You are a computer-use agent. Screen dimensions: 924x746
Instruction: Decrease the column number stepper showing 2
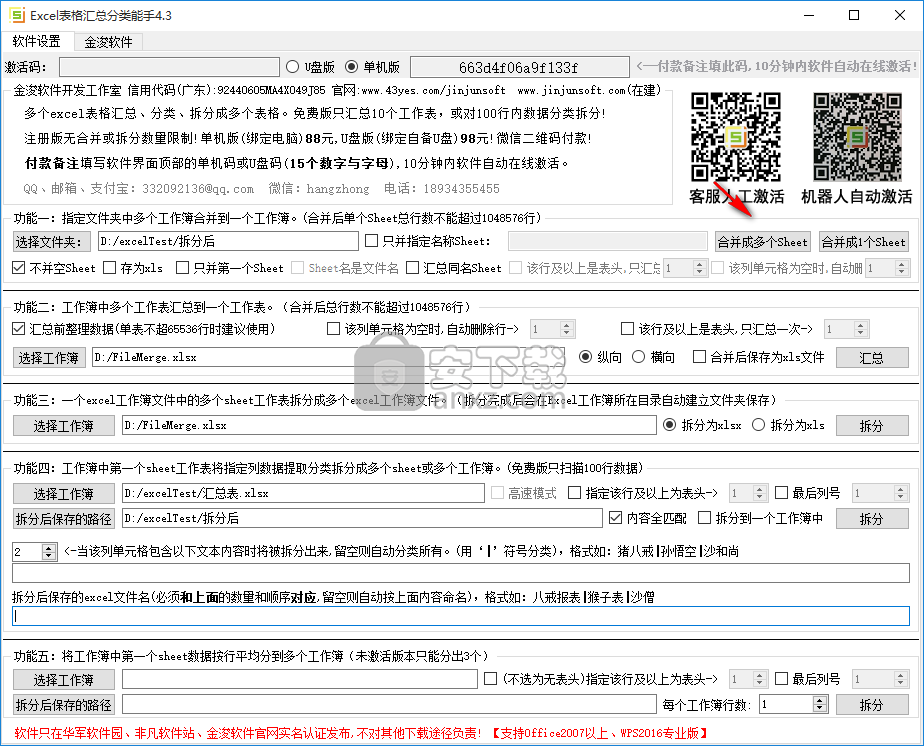pyautogui.click(x=49, y=556)
